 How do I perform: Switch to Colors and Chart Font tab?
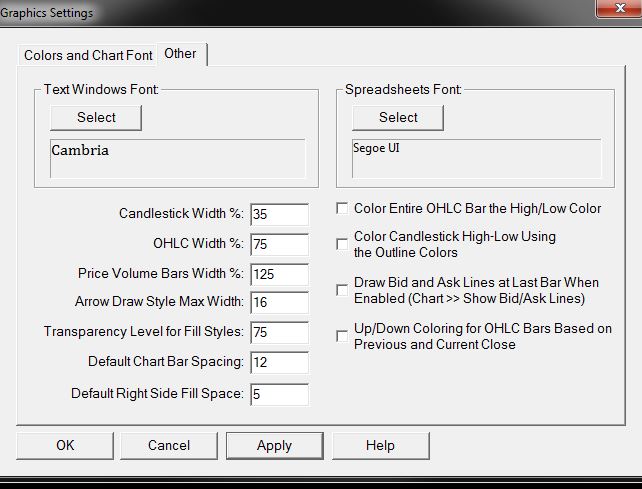[87, 55]
